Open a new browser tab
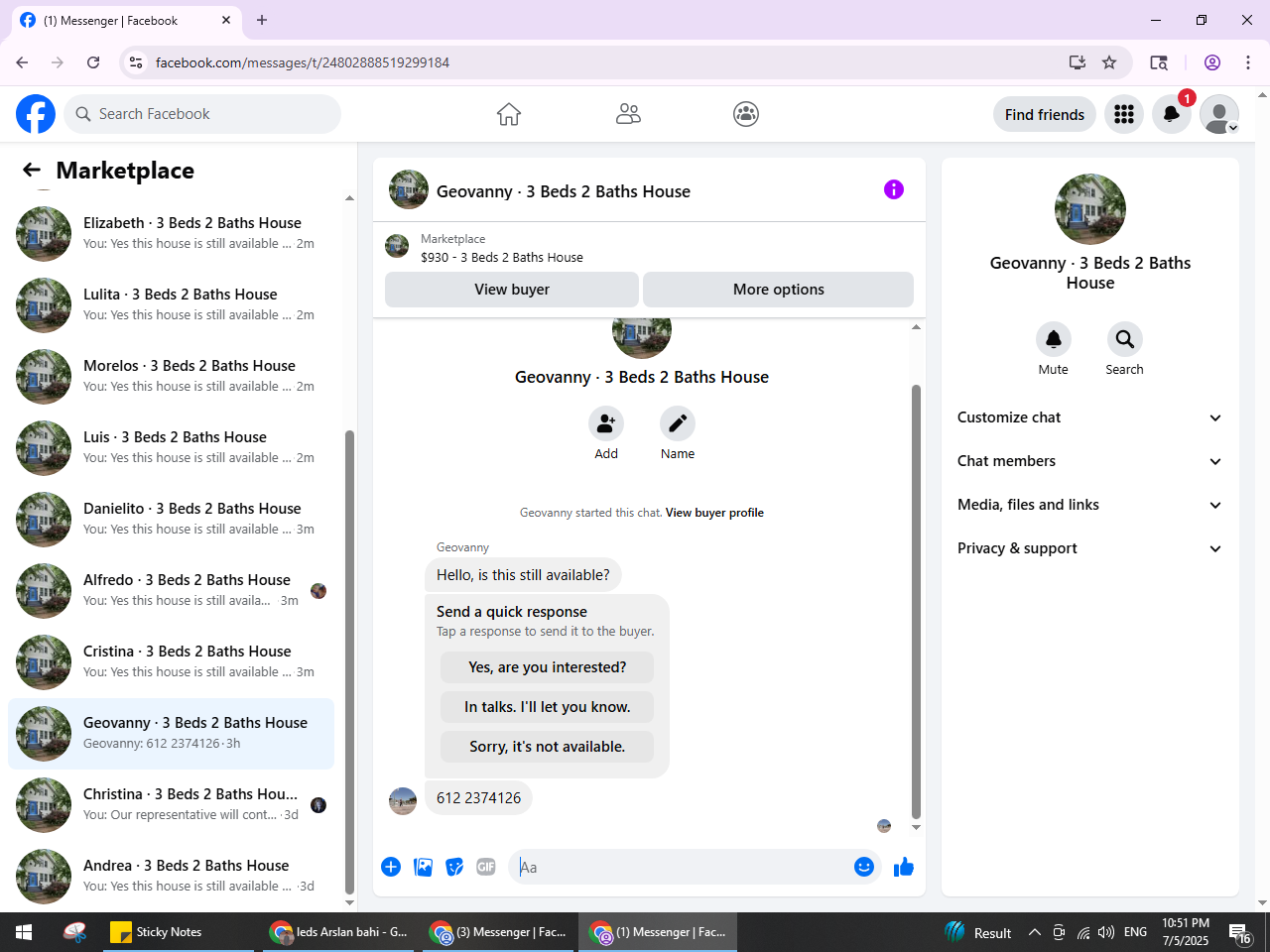 tap(262, 20)
